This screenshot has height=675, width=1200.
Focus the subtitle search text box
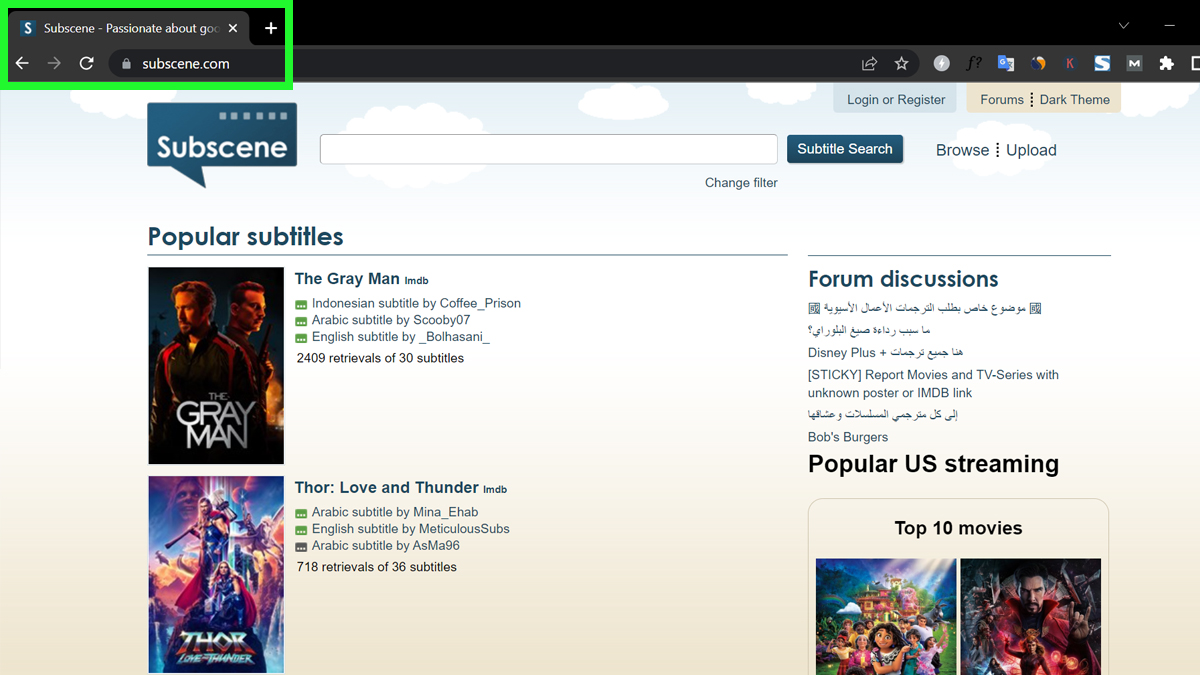(549, 149)
